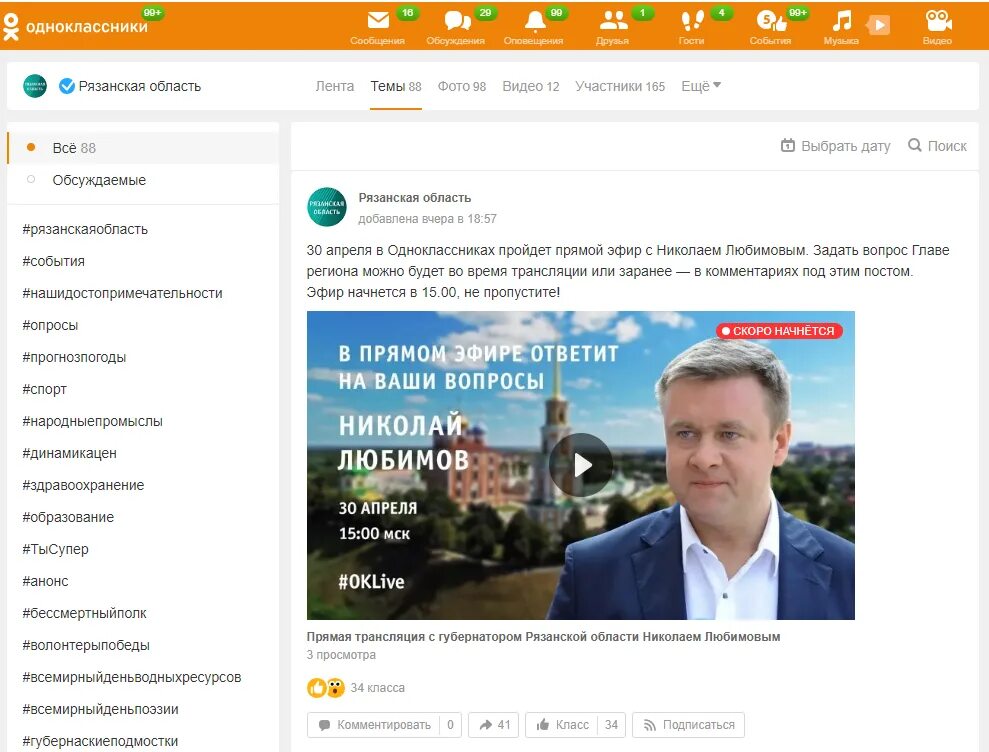Expand the "Ещё" dropdown menu

pos(701,86)
